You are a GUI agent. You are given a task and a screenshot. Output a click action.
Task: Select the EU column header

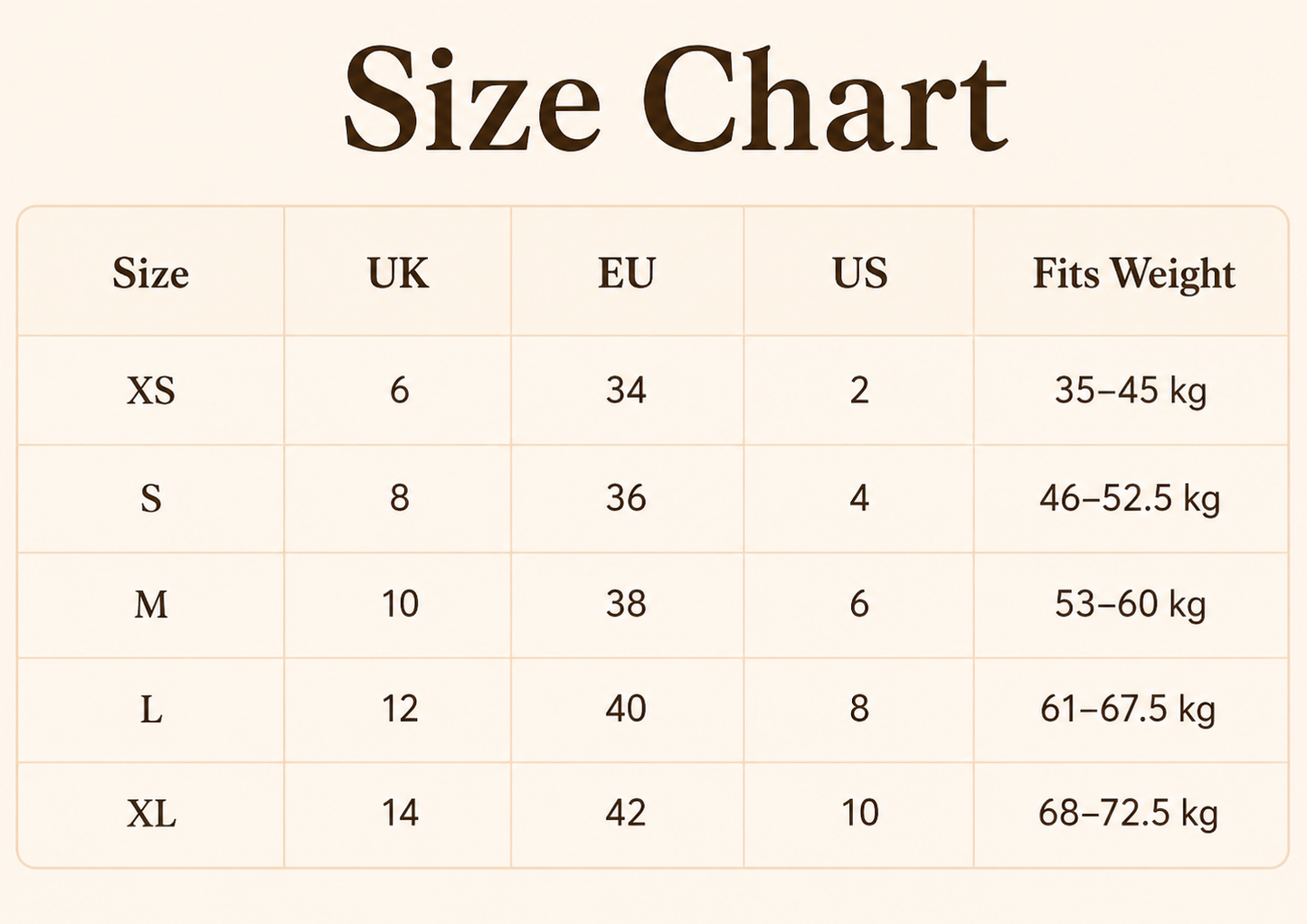point(626,273)
